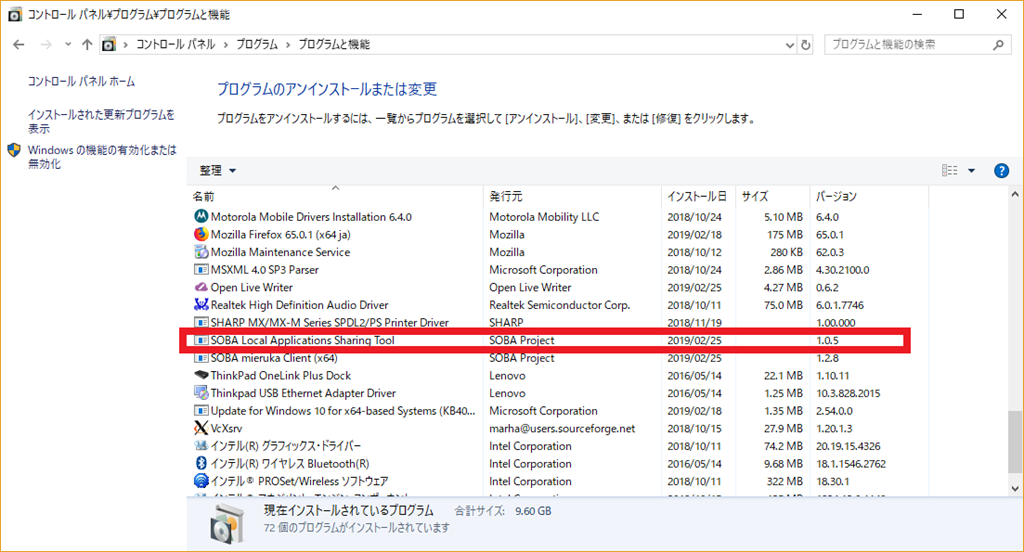Click the Mozilla Firefox program icon
The height and width of the screenshot is (552, 1024).
[x=201, y=234]
